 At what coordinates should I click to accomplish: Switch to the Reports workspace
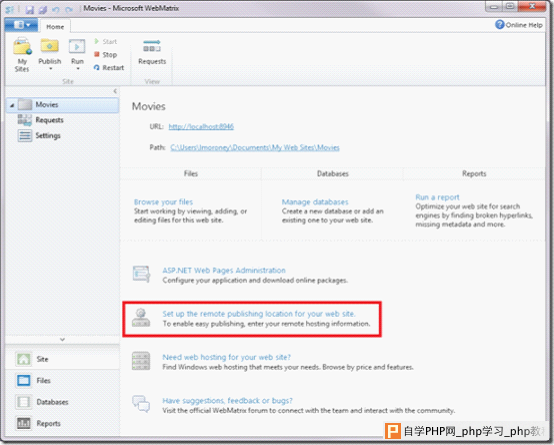click(x=63, y=423)
